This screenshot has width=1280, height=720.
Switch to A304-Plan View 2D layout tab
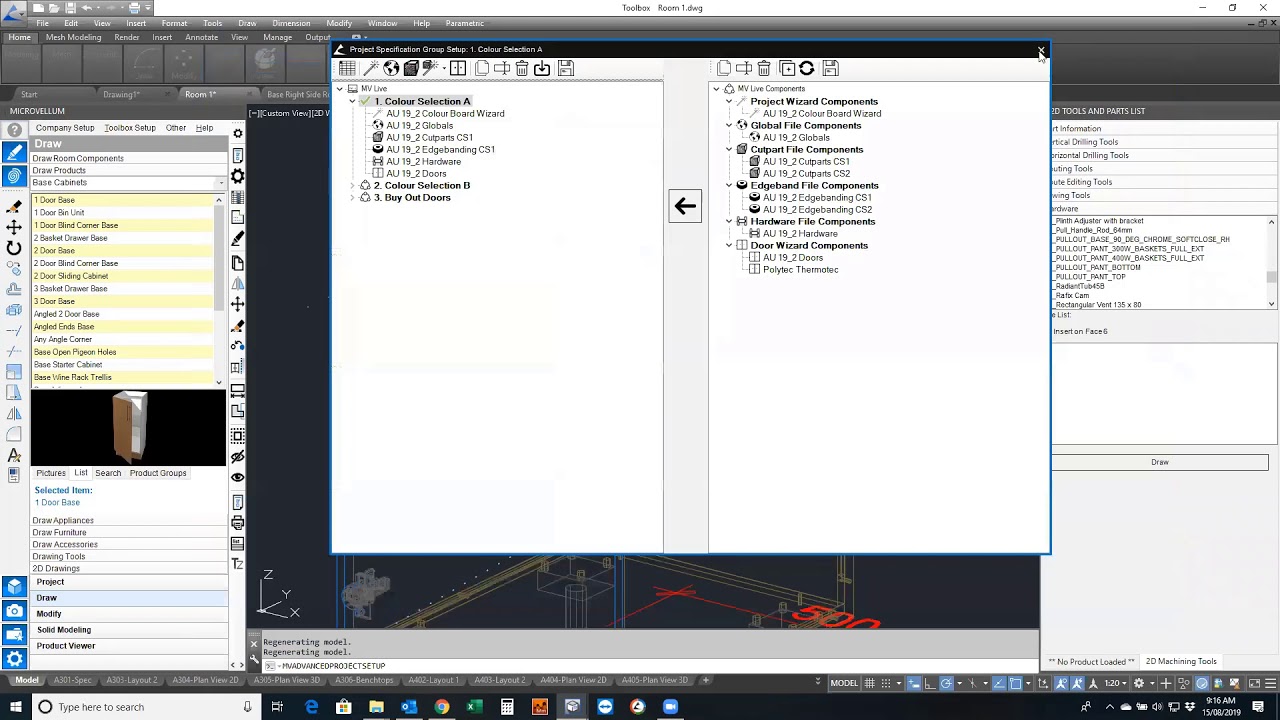(205, 680)
